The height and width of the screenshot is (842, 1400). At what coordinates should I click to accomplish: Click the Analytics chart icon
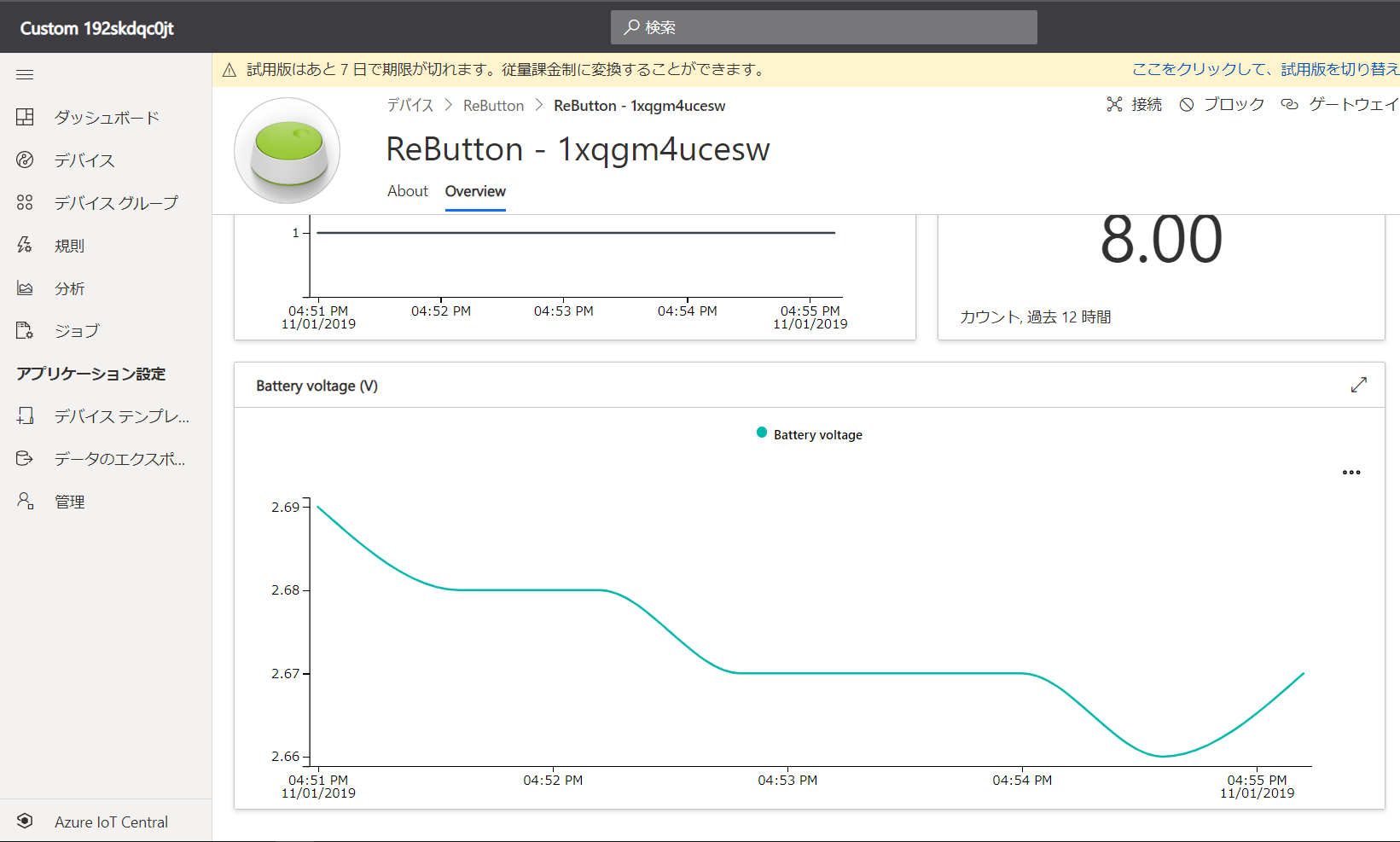(x=25, y=288)
